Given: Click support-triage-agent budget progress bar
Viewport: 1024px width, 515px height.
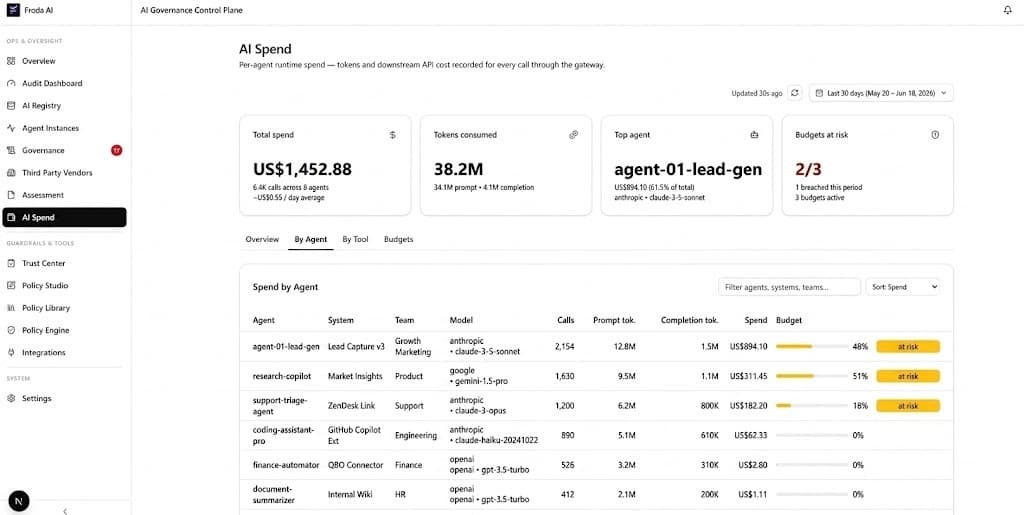Looking at the screenshot, I should pos(811,406).
